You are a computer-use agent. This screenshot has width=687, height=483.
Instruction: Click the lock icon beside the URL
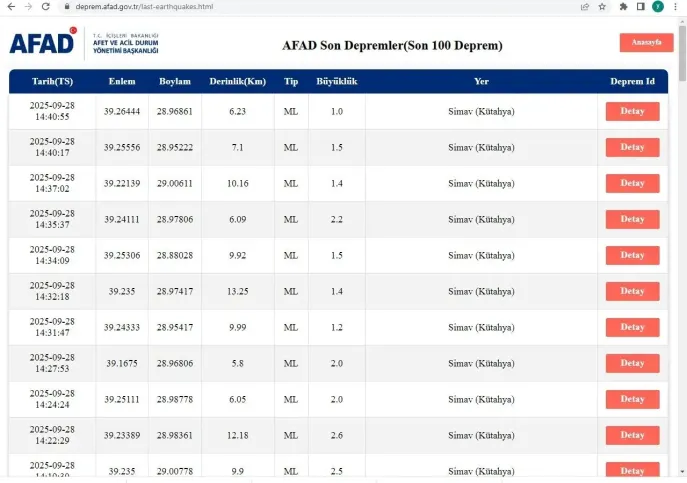(67, 6)
